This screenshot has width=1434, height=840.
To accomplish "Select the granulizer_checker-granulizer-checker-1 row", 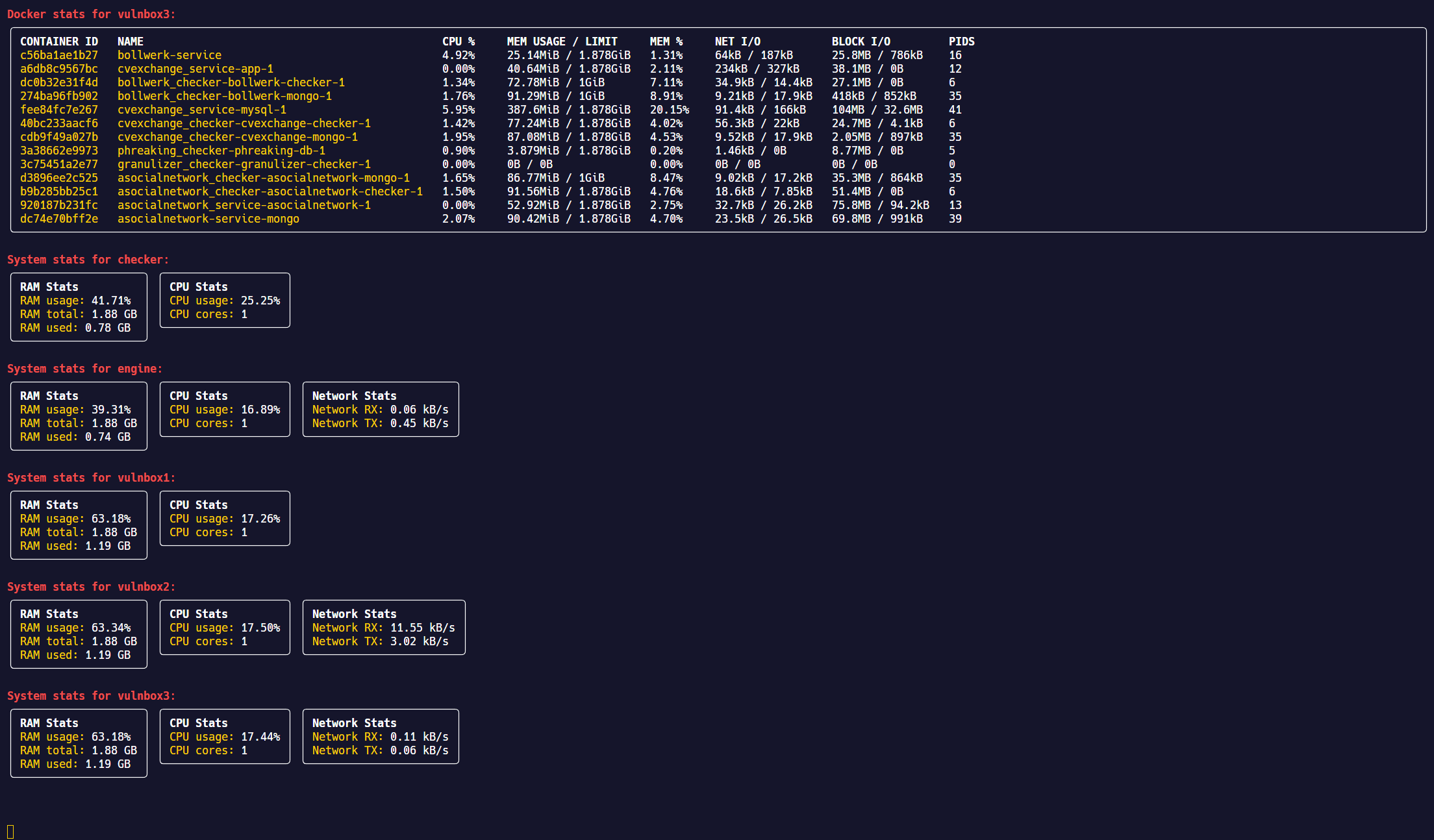I will pos(244,164).
